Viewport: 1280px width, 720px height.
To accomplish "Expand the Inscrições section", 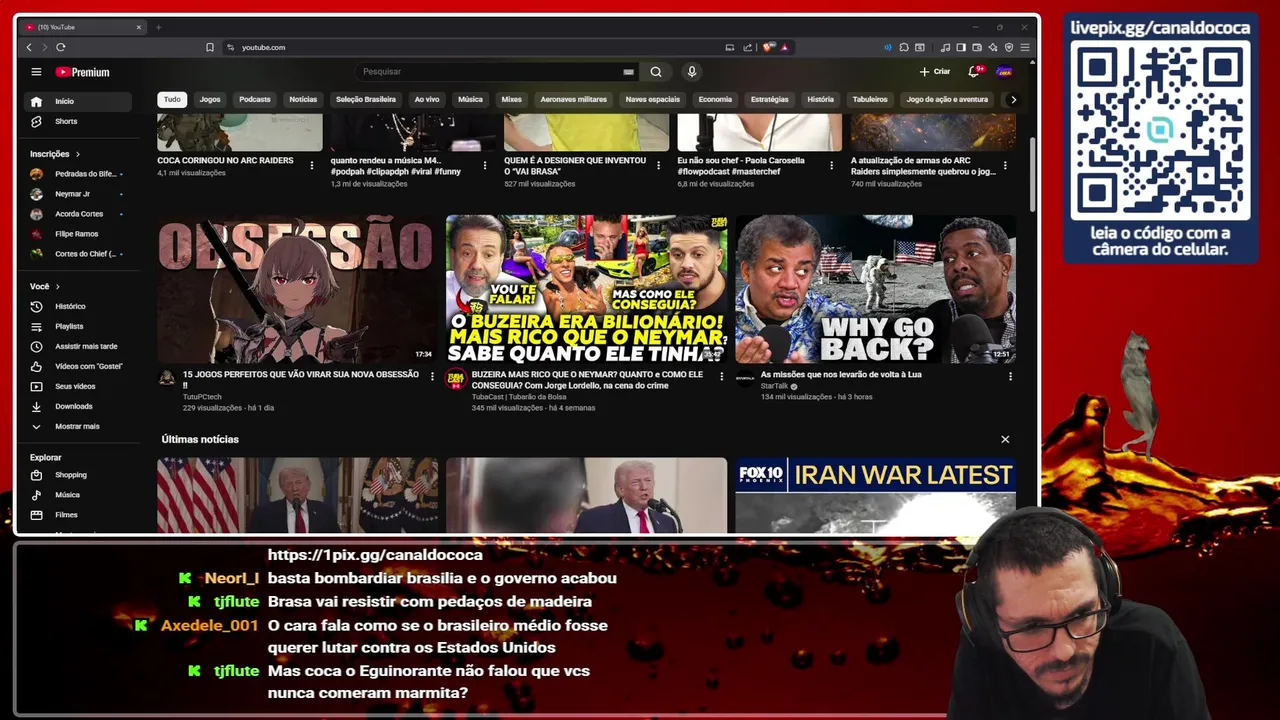I will (55, 154).
